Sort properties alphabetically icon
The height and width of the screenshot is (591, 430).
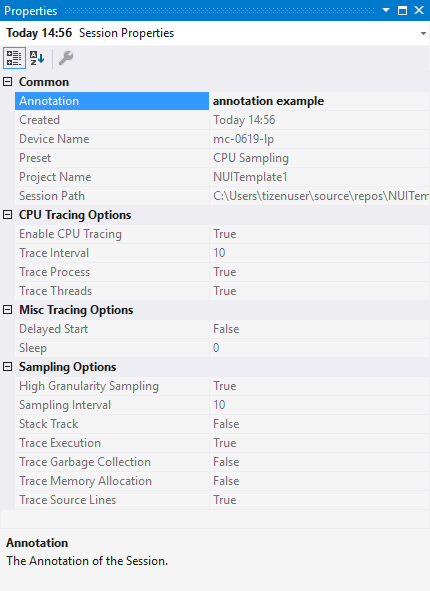(37, 58)
